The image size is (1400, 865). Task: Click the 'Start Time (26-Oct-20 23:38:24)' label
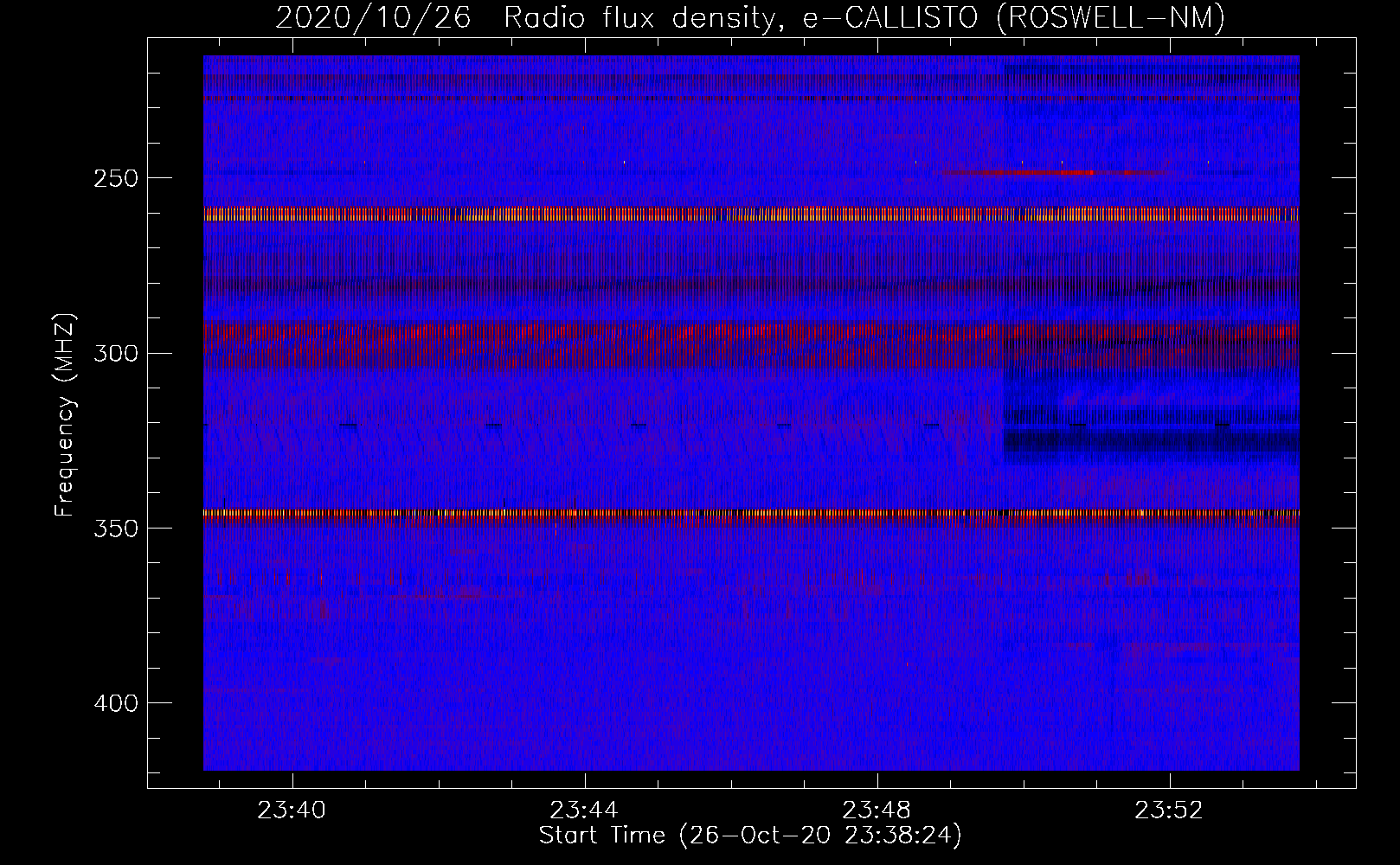click(750, 836)
